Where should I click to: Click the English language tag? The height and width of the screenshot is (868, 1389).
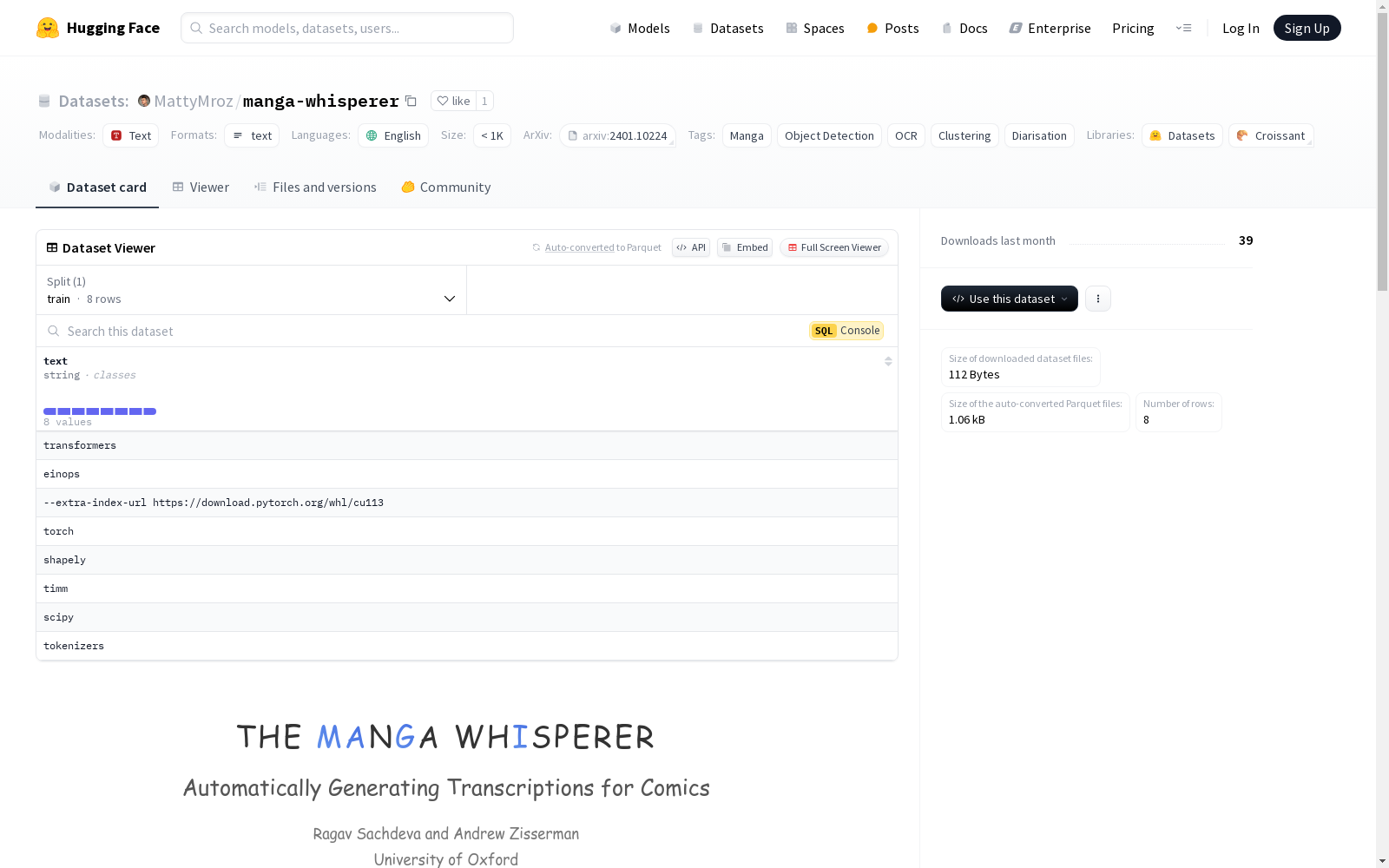393,135
